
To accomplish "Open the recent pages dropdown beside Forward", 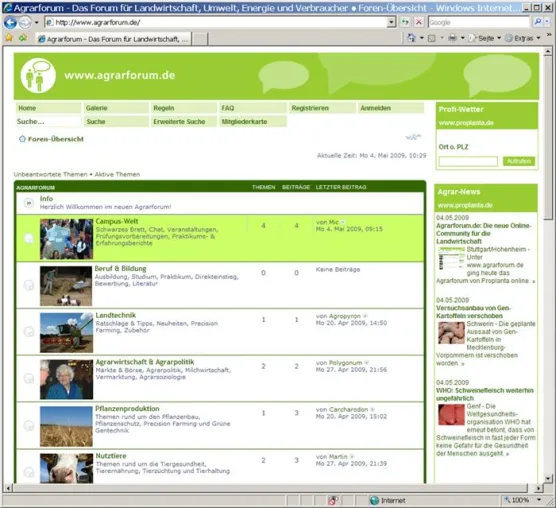I will click(x=37, y=23).
